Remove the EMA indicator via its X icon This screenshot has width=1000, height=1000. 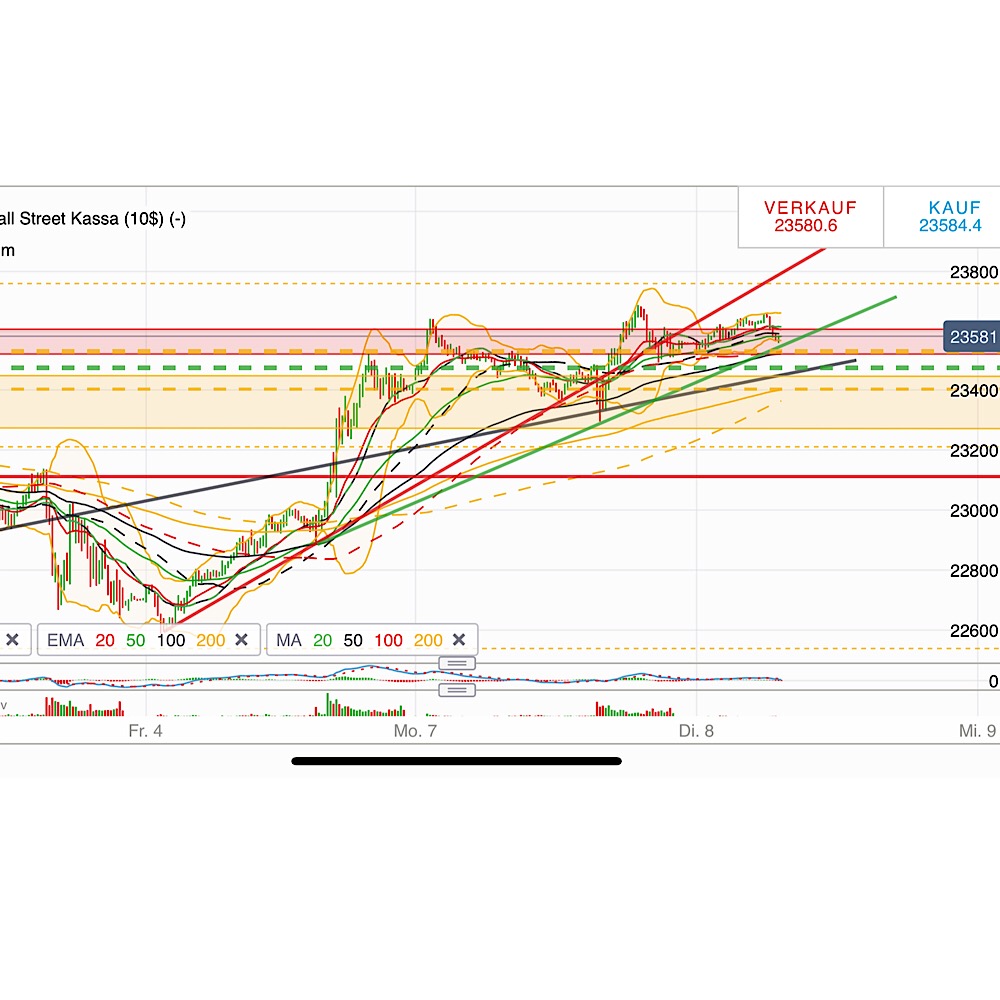pyautogui.click(x=243, y=640)
